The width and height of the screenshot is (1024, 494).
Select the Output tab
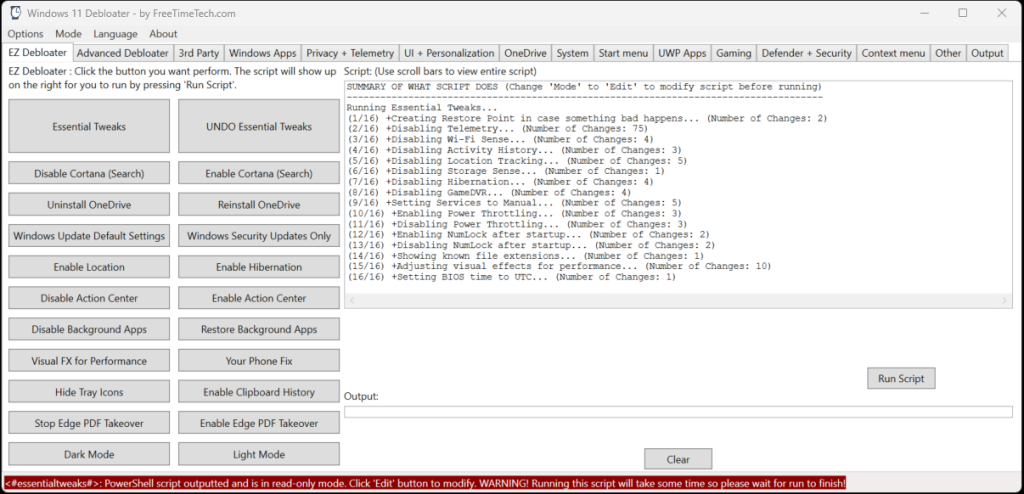pos(987,54)
